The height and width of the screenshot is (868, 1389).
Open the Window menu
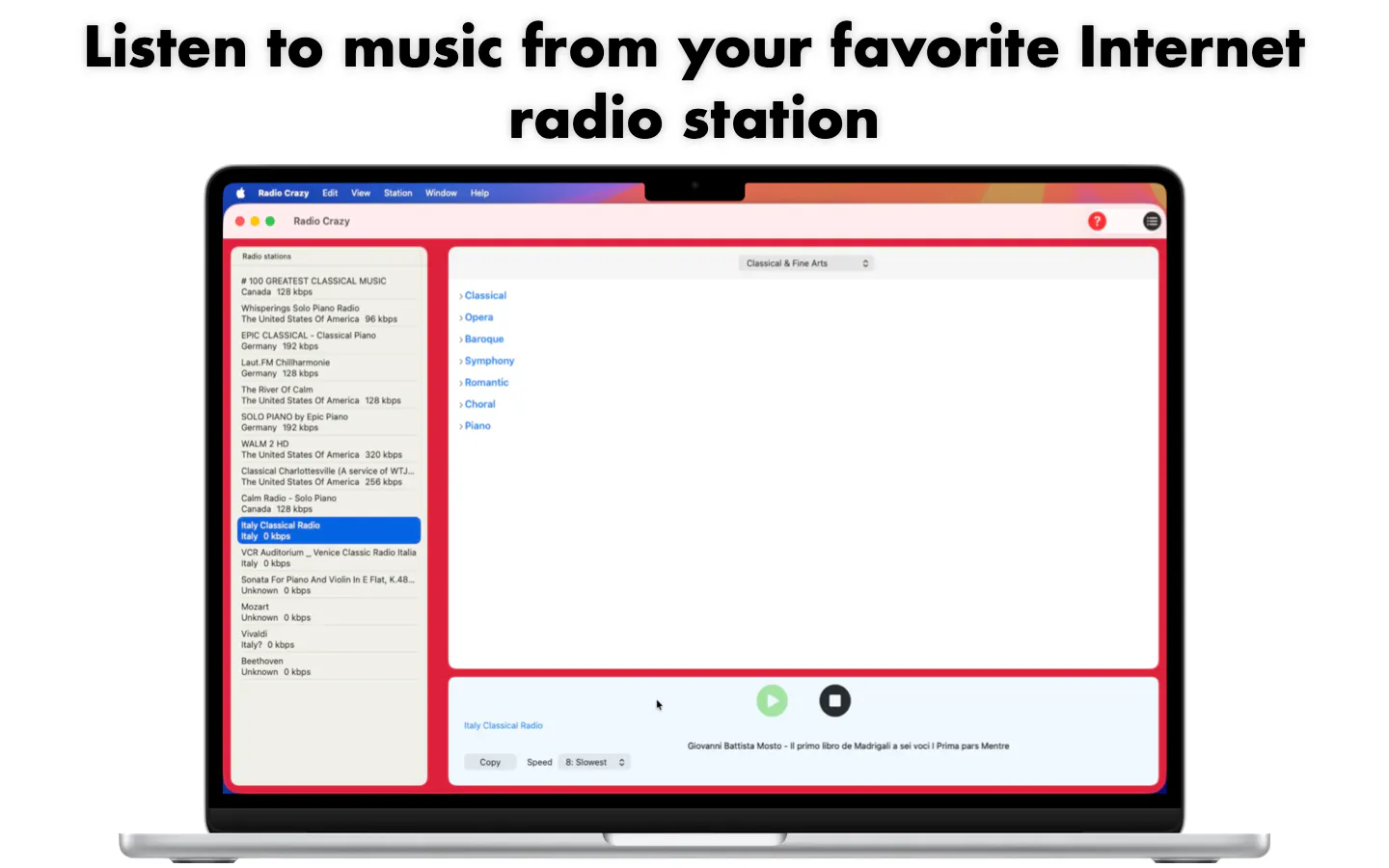(442, 193)
